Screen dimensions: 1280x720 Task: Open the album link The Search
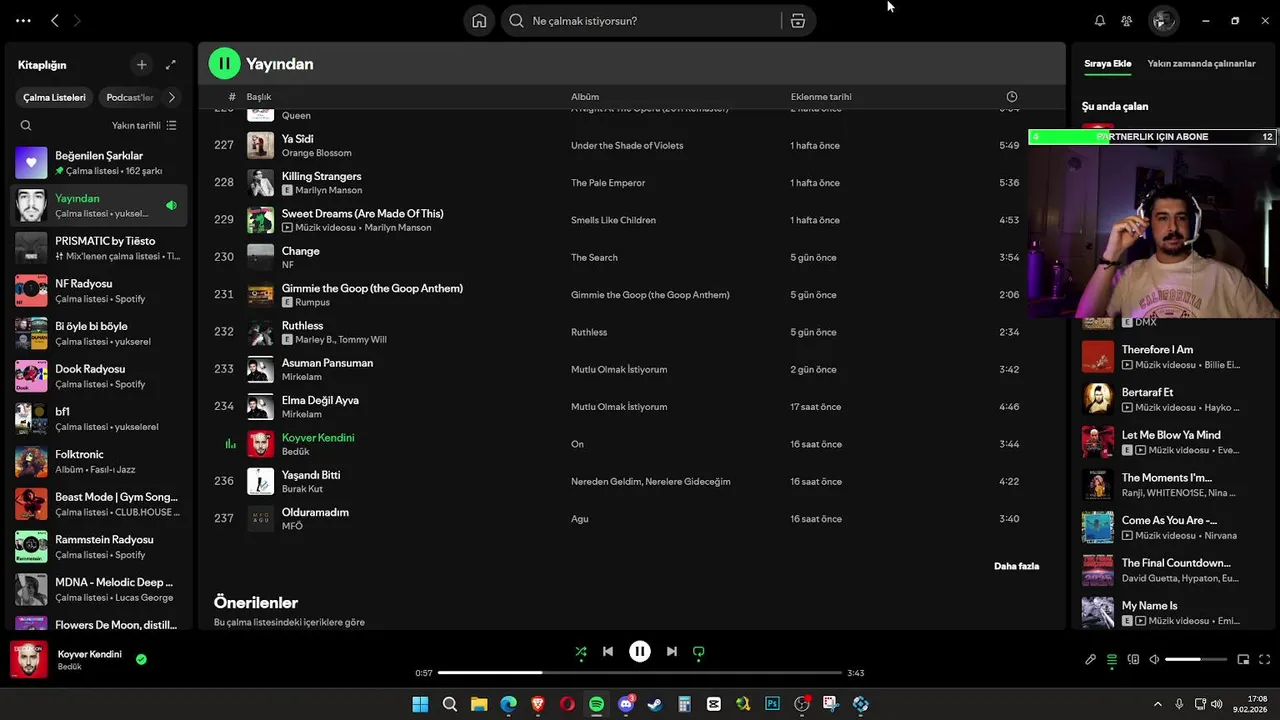click(594, 257)
